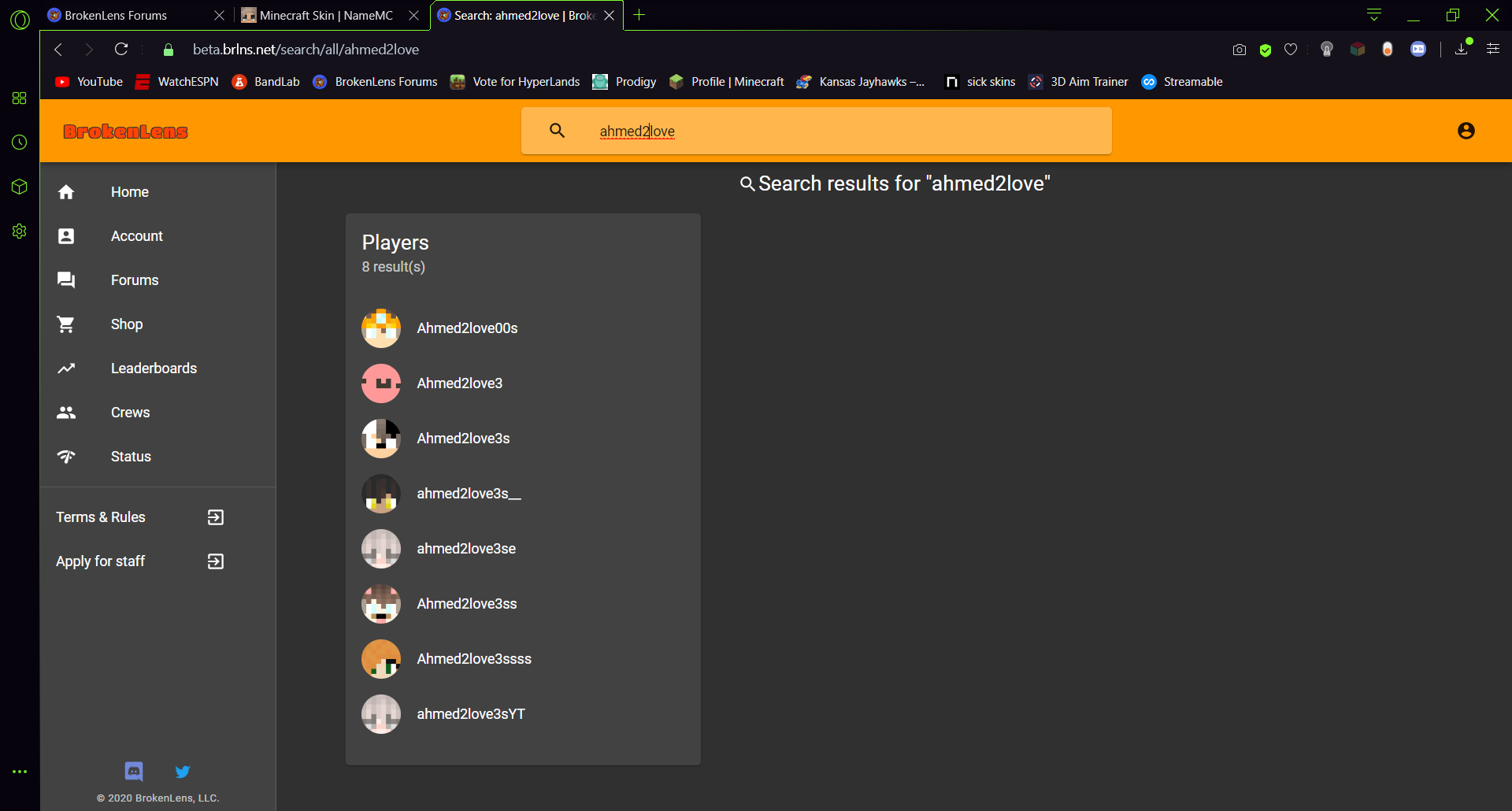
Task: Expand the Opera sidebar three-dots menu
Action: (x=20, y=772)
